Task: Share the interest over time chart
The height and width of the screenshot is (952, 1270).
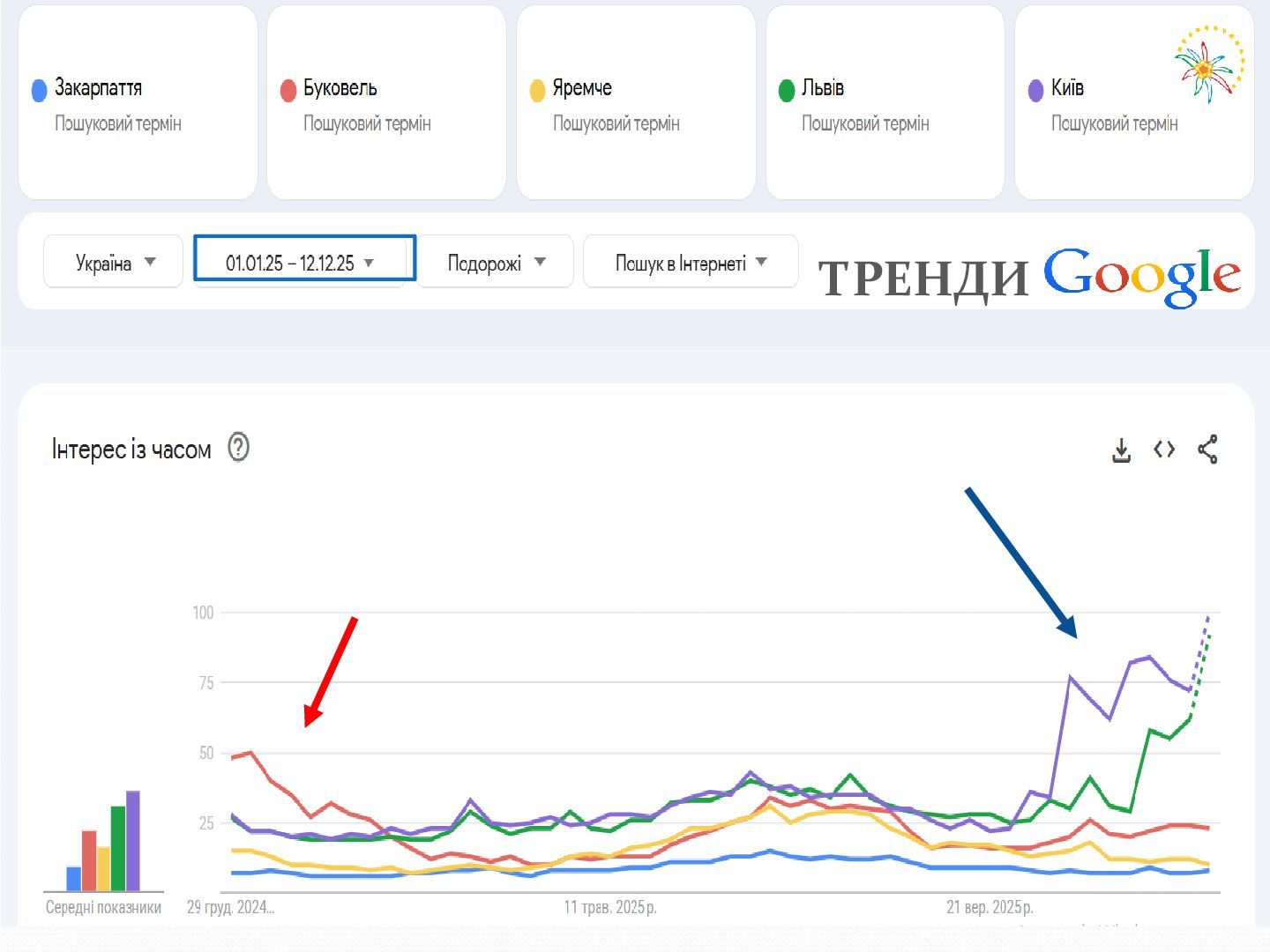Action: (x=1207, y=450)
